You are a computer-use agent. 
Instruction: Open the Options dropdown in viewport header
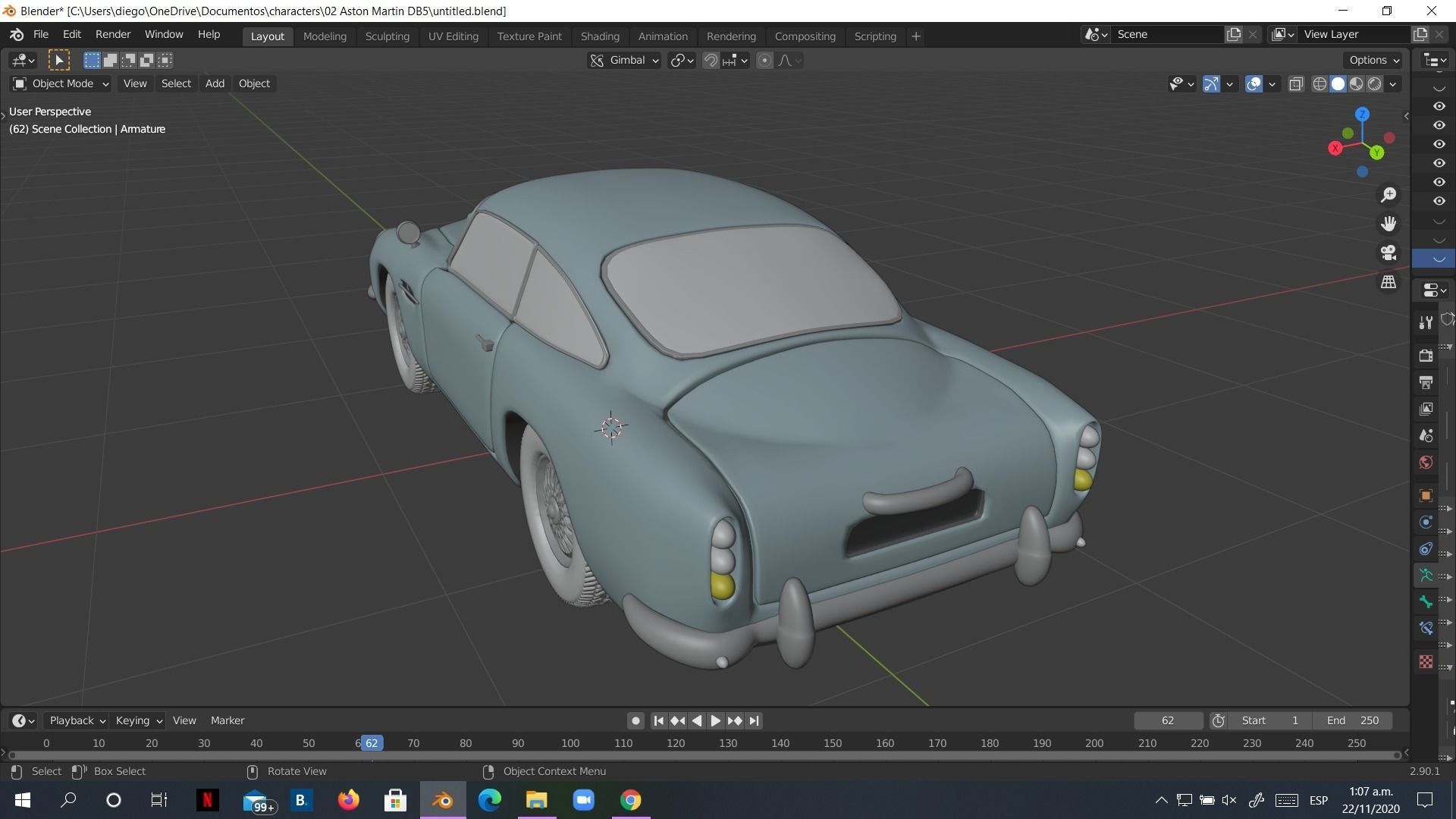(1373, 60)
